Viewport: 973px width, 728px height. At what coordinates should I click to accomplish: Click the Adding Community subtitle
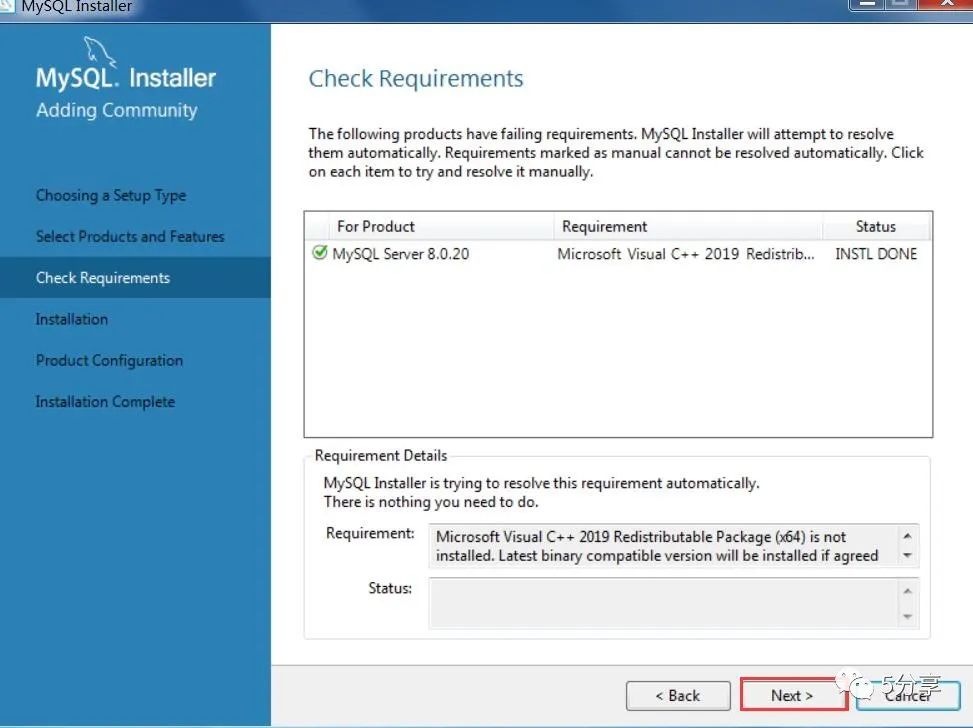[117, 110]
